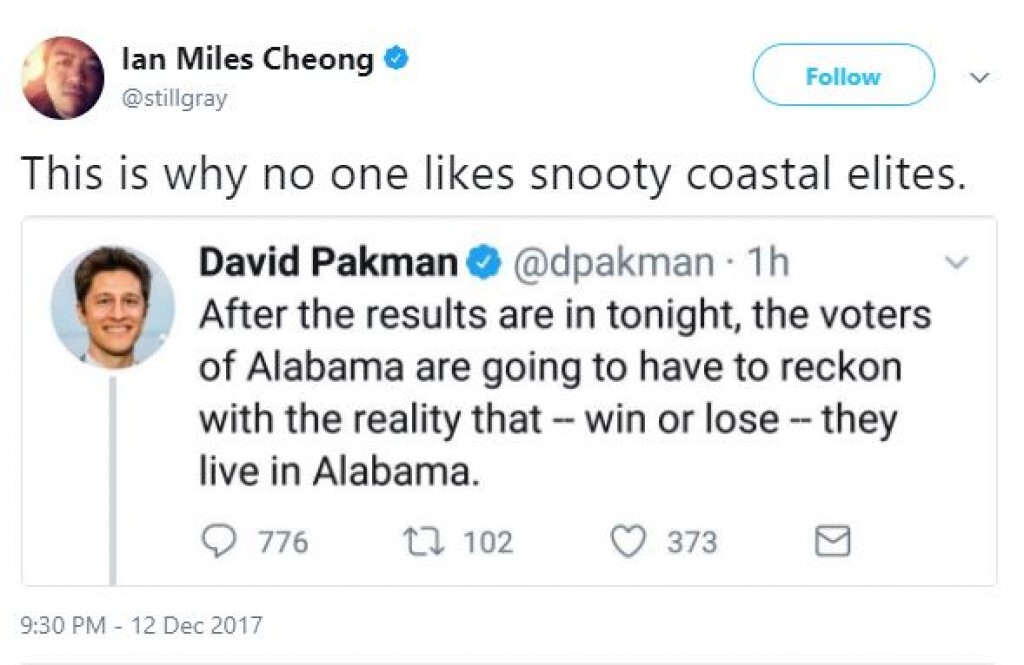Click the @stillgray handle
Screen dimensions: 1024x665
click(173, 99)
